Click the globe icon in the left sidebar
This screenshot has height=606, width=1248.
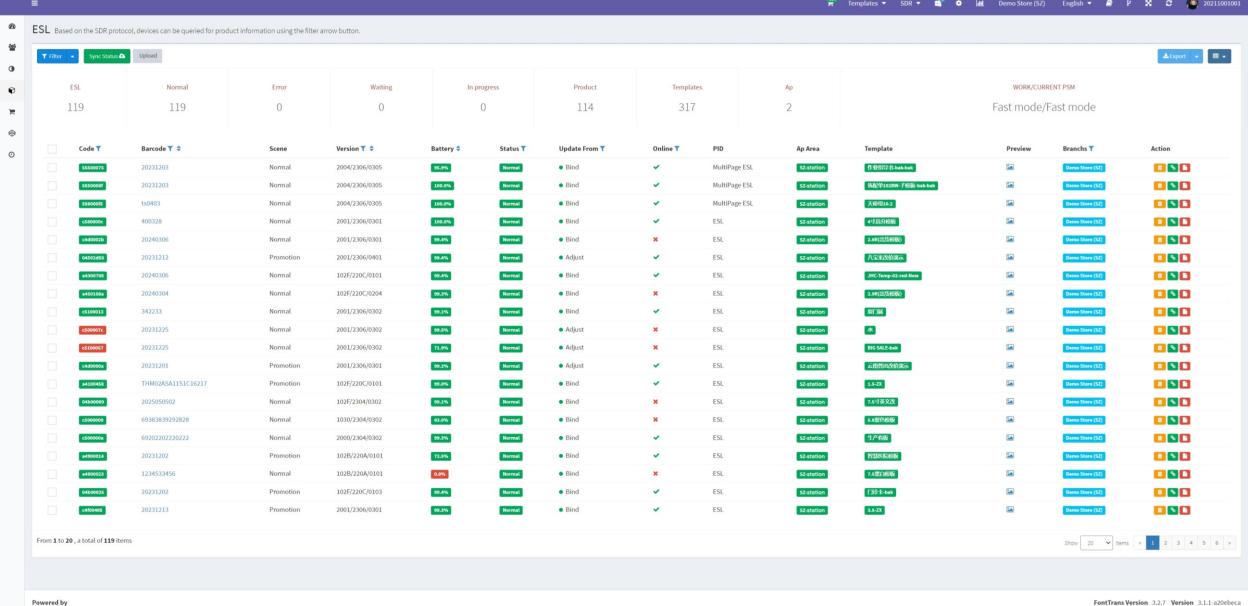(x=10, y=133)
